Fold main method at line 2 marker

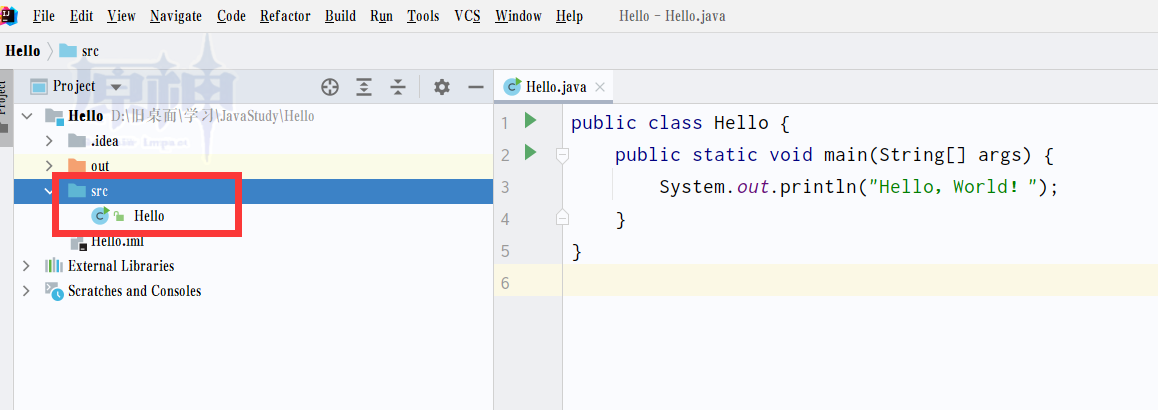pos(562,155)
